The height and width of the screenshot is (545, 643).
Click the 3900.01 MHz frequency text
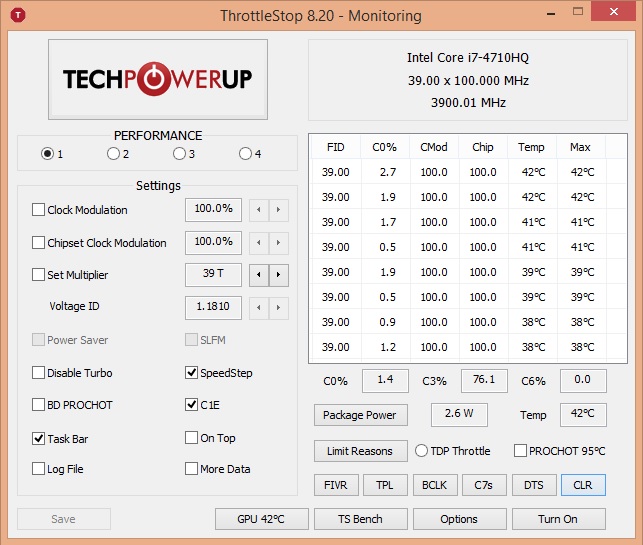click(468, 103)
